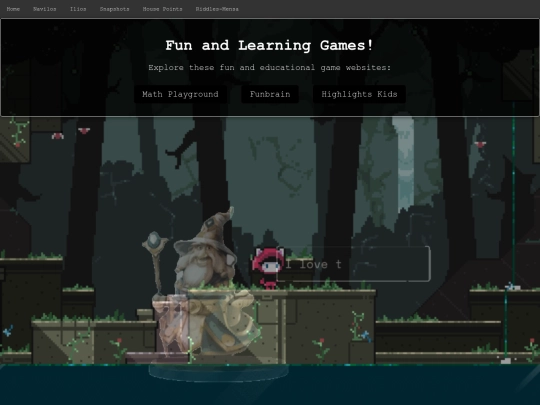Click 'Explore these fun and educational game websites:' text
Viewport: 540px width, 405px height.
click(x=270, y=68)
